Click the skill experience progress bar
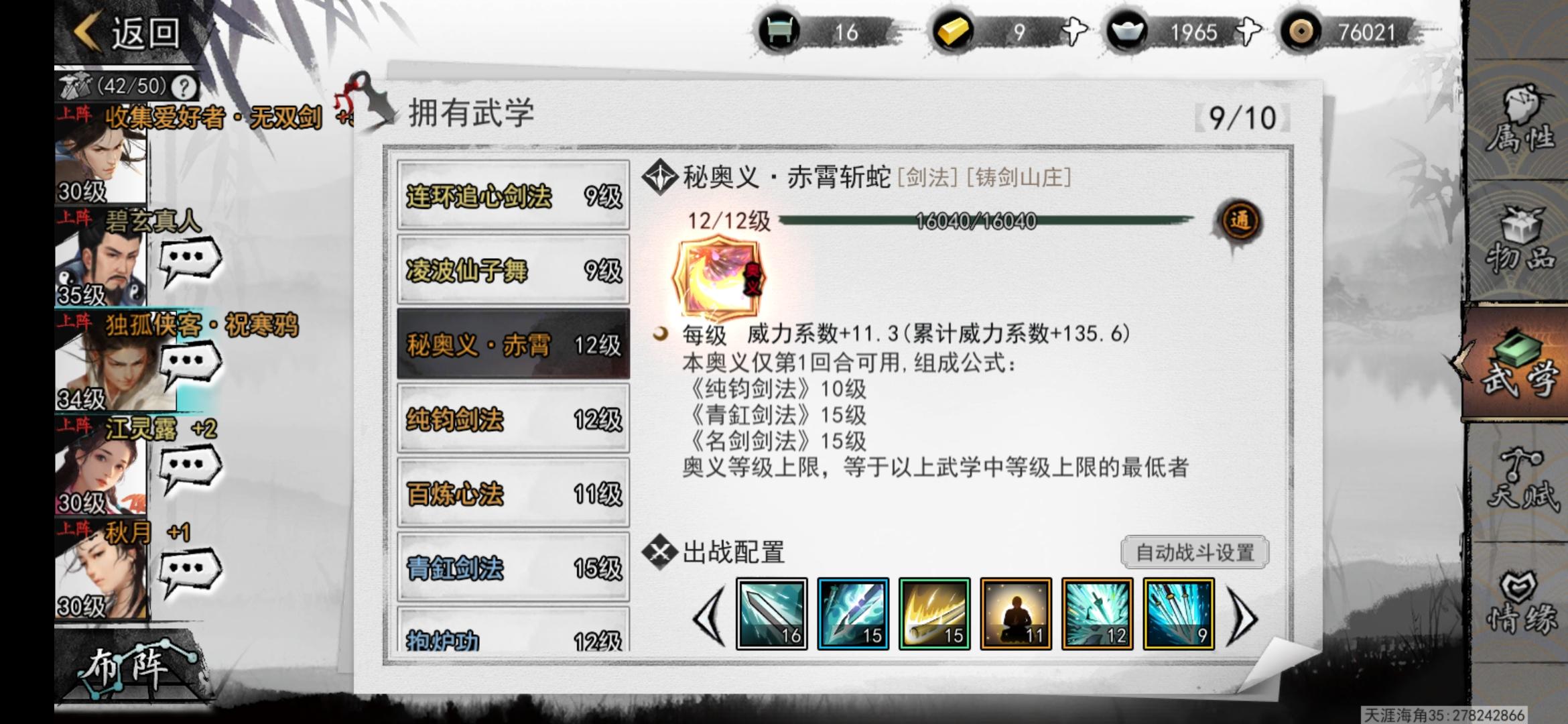 click(x=986, y=221)
